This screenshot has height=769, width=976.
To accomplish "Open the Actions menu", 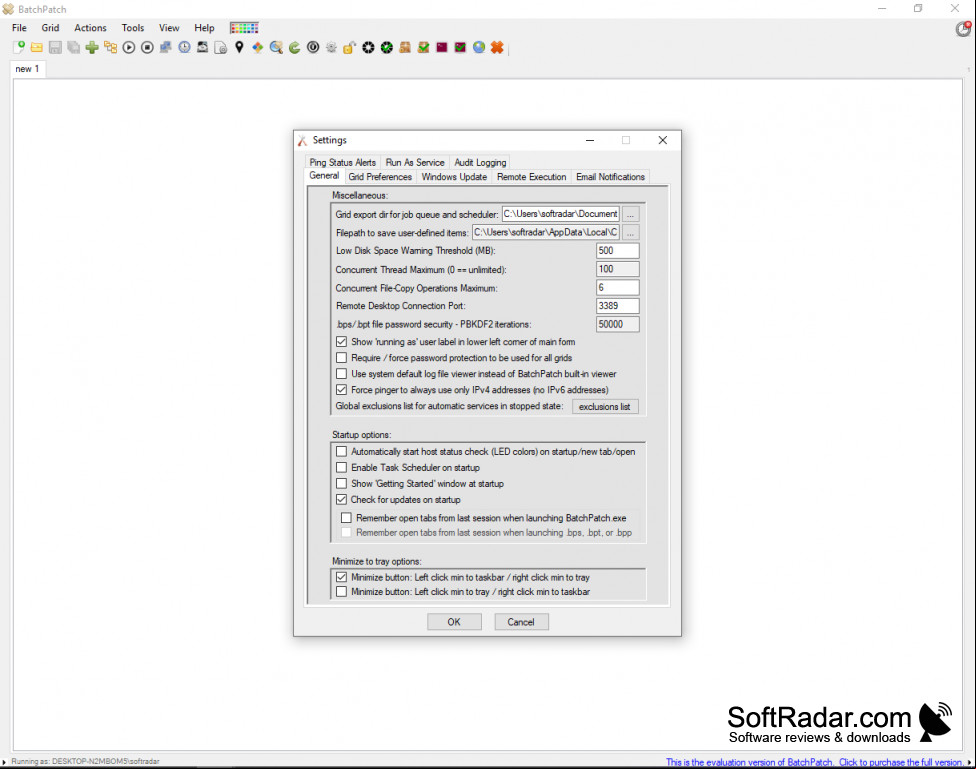I will 90,28.
